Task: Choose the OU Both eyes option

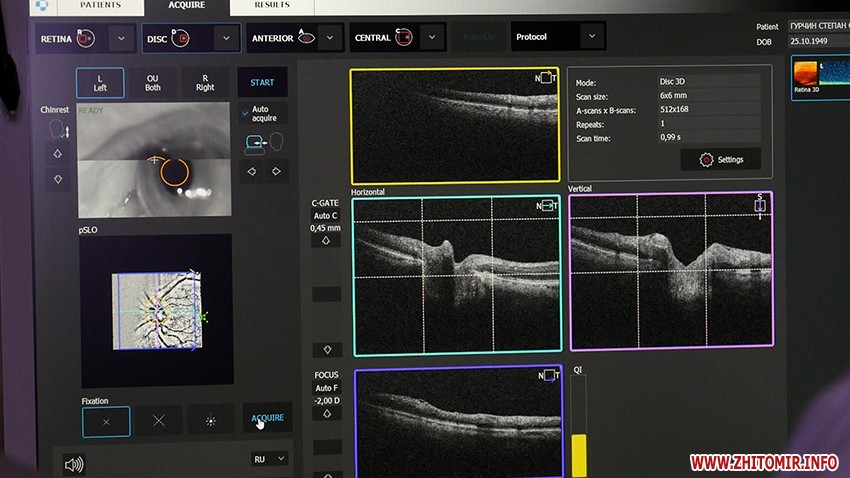Action: [x=153, y=83]
